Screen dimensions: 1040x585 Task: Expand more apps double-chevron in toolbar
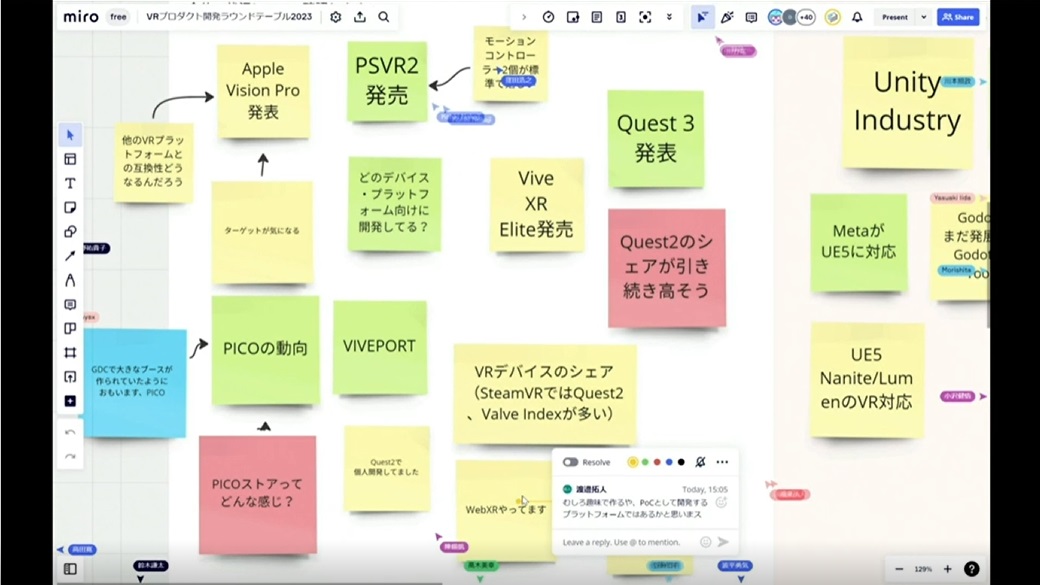[x=669, y=17]
